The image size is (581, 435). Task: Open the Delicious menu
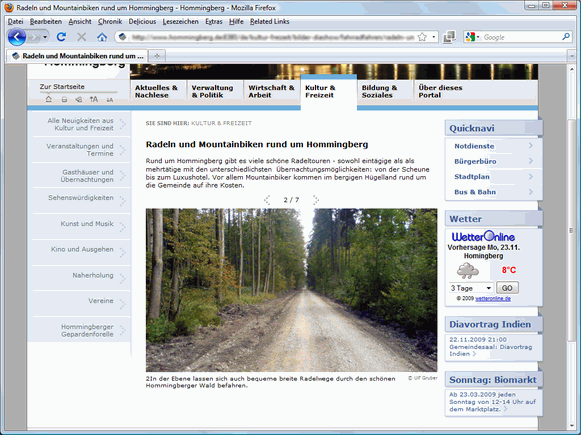142,21
